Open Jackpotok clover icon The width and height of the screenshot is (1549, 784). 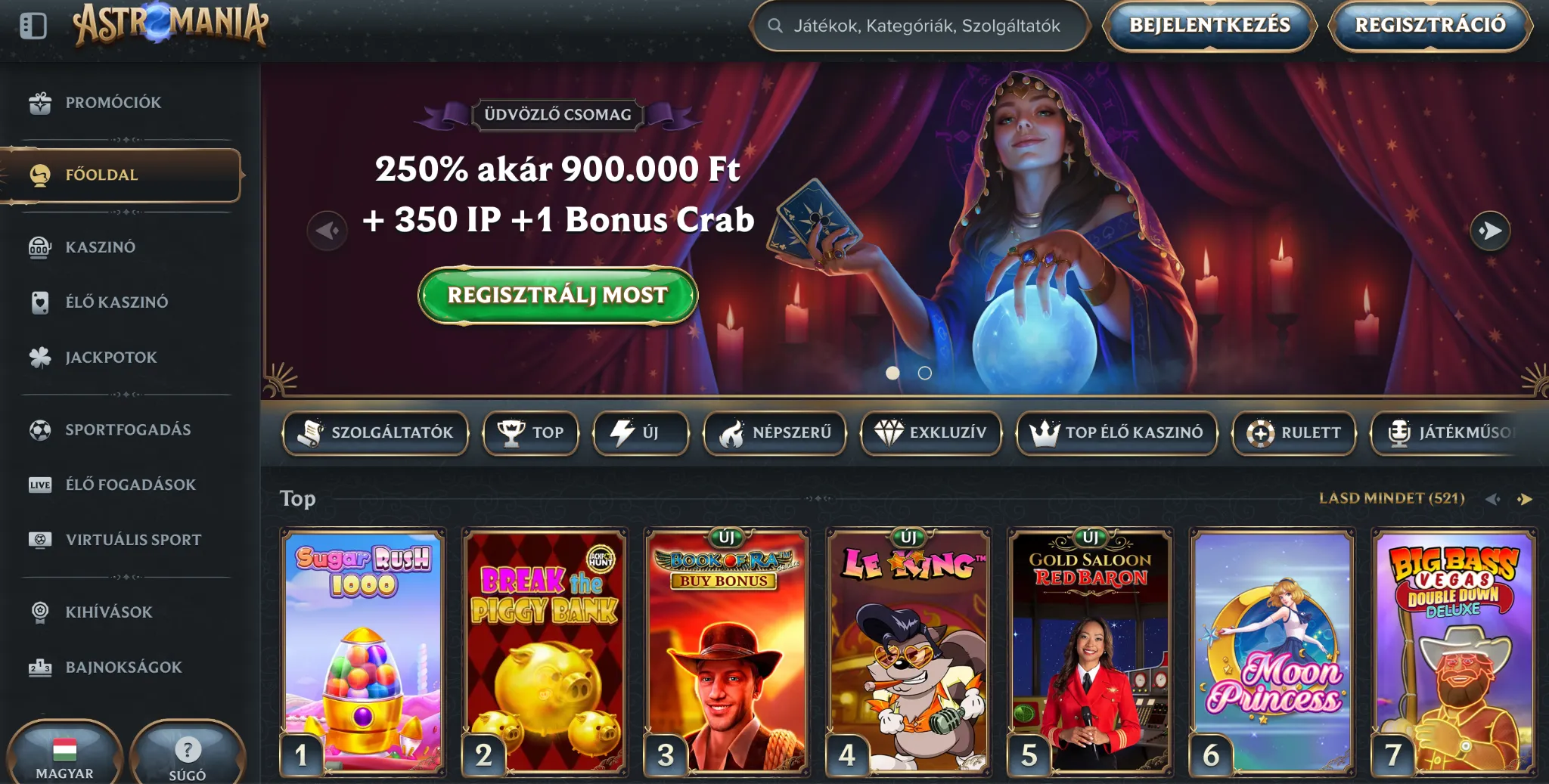pyautogui.click(x=40, y=357)
